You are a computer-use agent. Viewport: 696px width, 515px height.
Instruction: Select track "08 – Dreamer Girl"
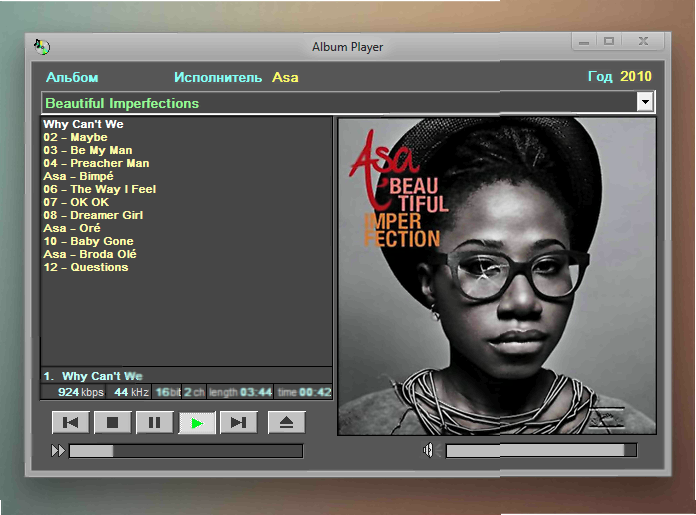(x=93, y=215)
